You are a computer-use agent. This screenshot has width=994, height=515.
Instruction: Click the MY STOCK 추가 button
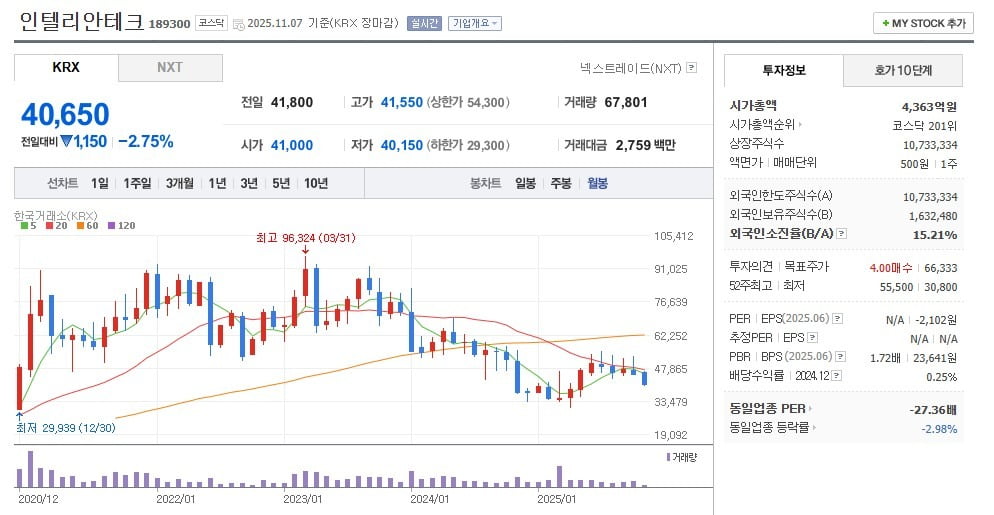[x=922, y=23]
